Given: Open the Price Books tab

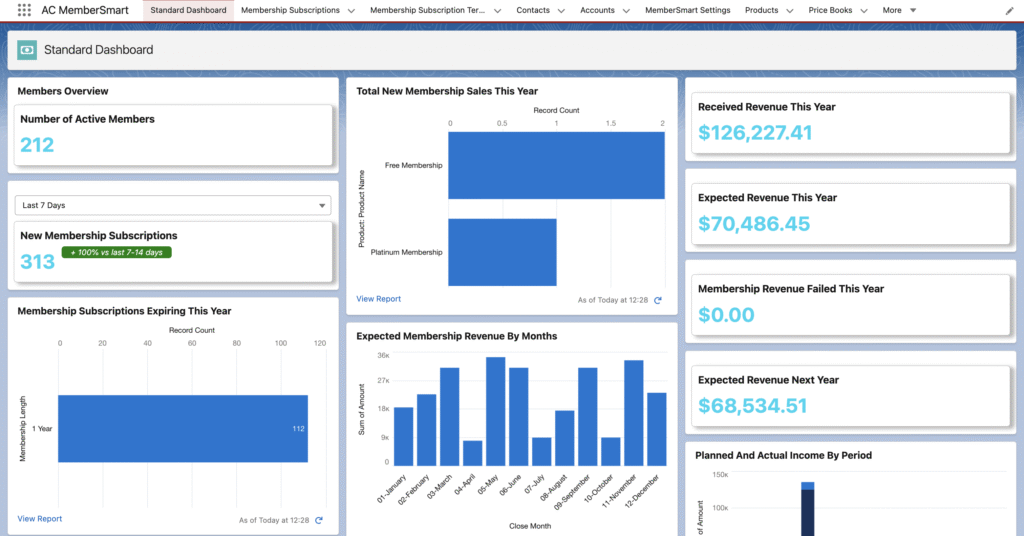Looking at the screenshot, I should tap(830, 10).
